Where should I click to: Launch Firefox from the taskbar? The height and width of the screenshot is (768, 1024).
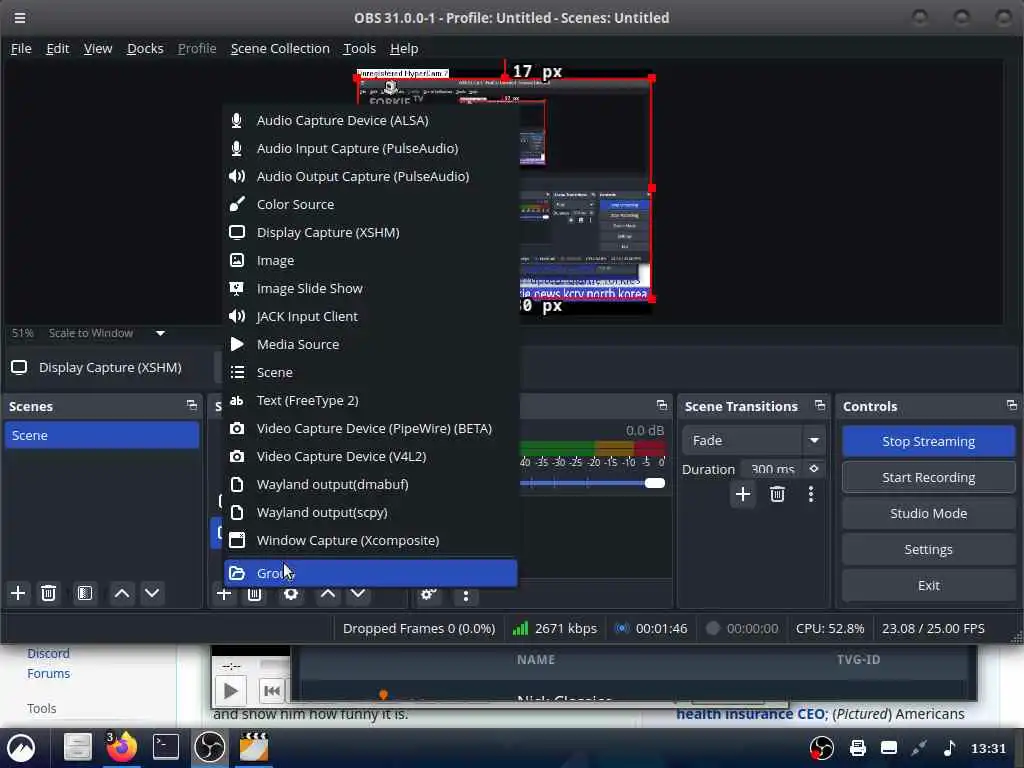tap(121, 747)
